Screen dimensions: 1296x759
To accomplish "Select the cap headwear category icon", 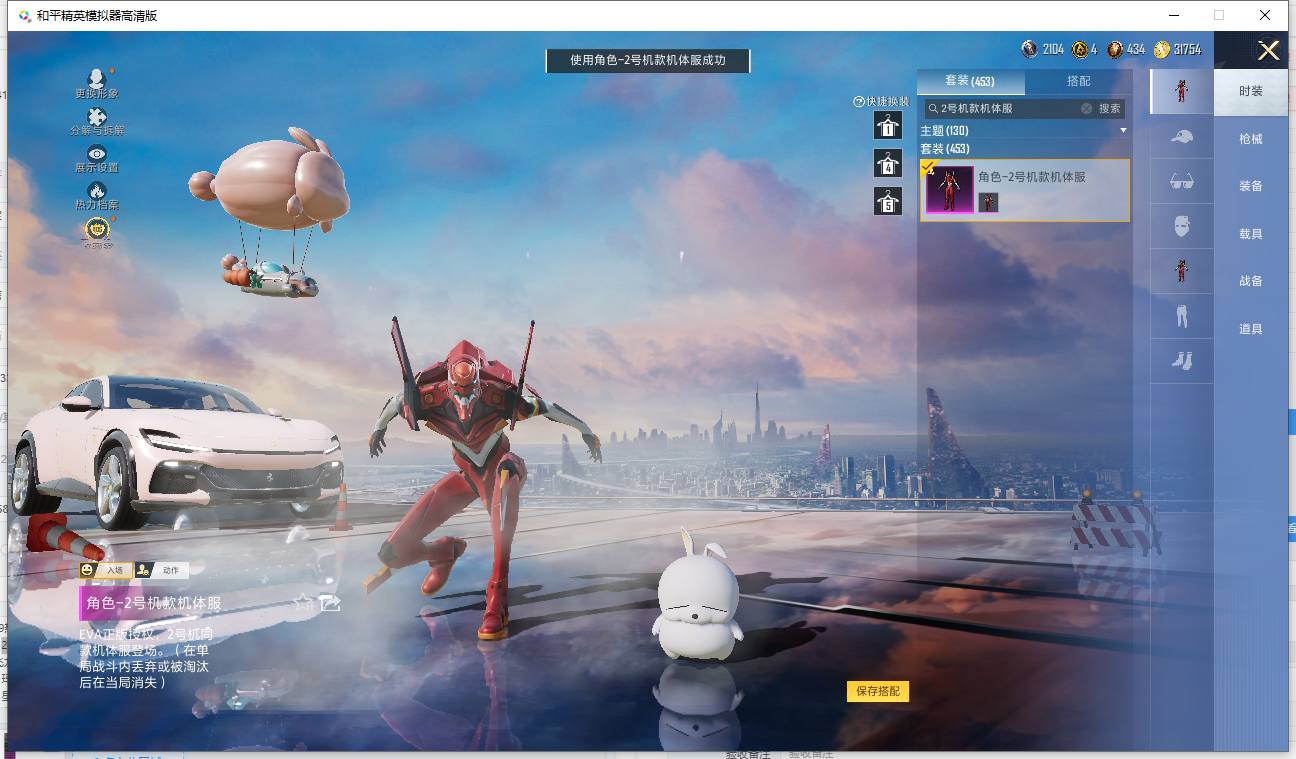I will 1181,136.
